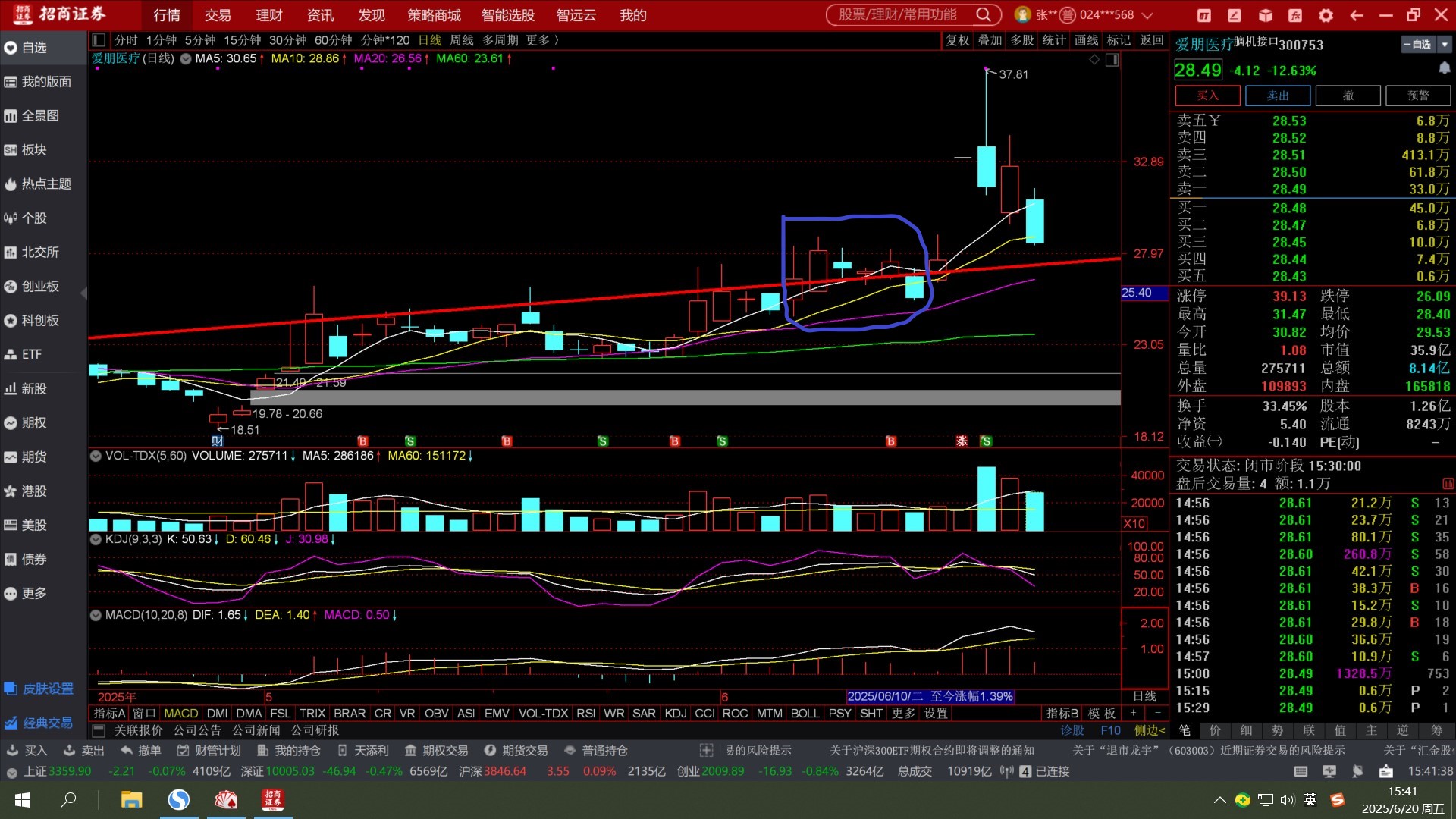Open 热点主题 hot topics
The height and width of the screenshot is (819, 1456).
[x=38, y=184]
